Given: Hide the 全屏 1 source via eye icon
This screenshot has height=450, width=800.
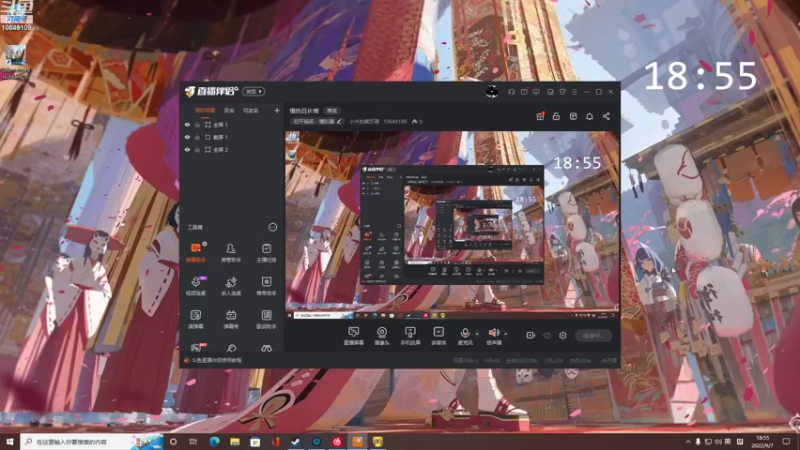Looking at the screenshot, I should (187, 124).
